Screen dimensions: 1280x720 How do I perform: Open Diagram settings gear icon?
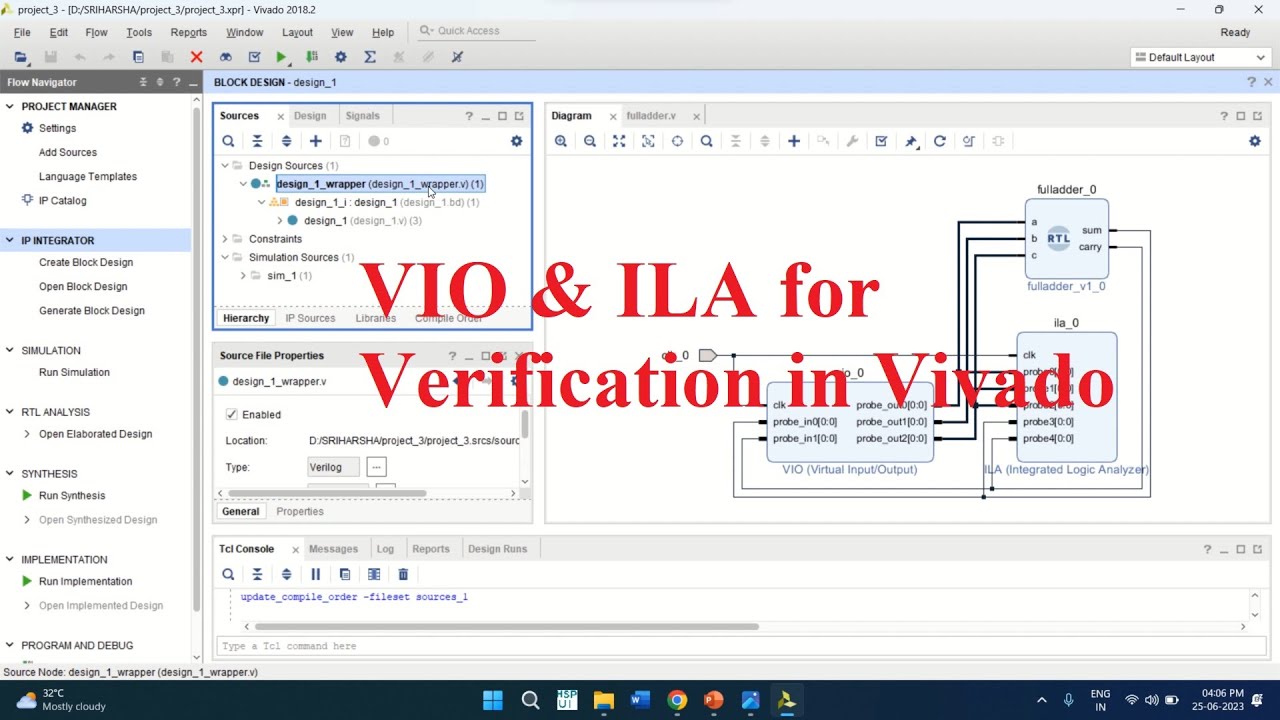(1255, 141)
